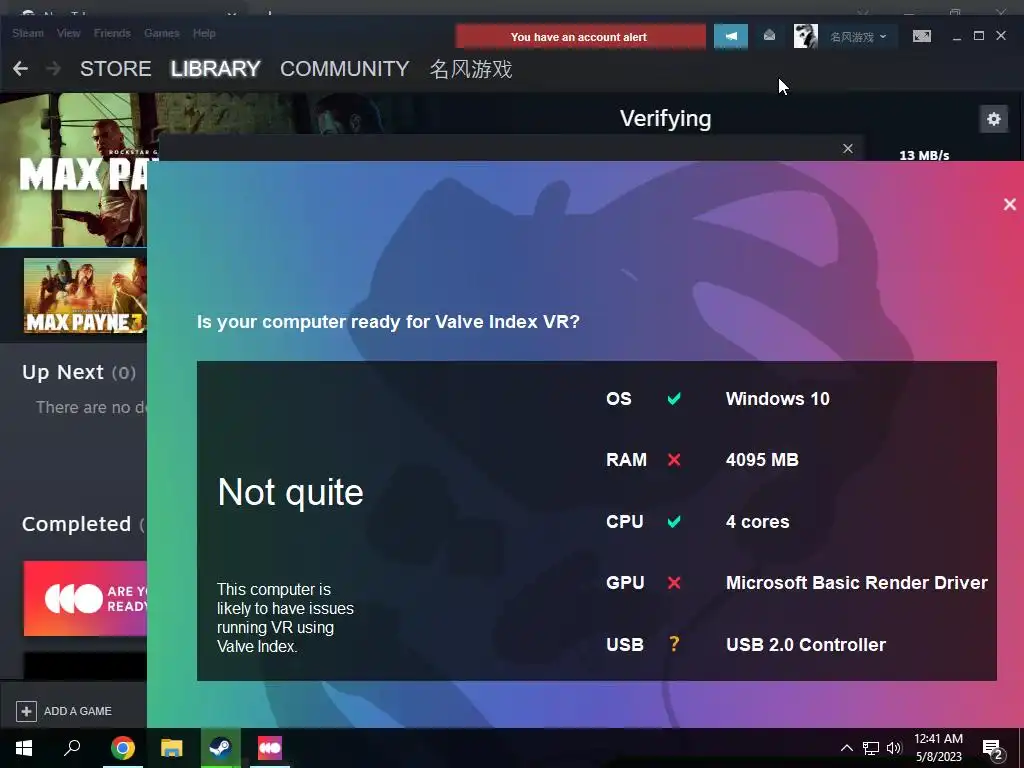Viewport: 1024px width, 768px height.
Task: Open the Windows Start menu
Action: (x=24, y=748)
